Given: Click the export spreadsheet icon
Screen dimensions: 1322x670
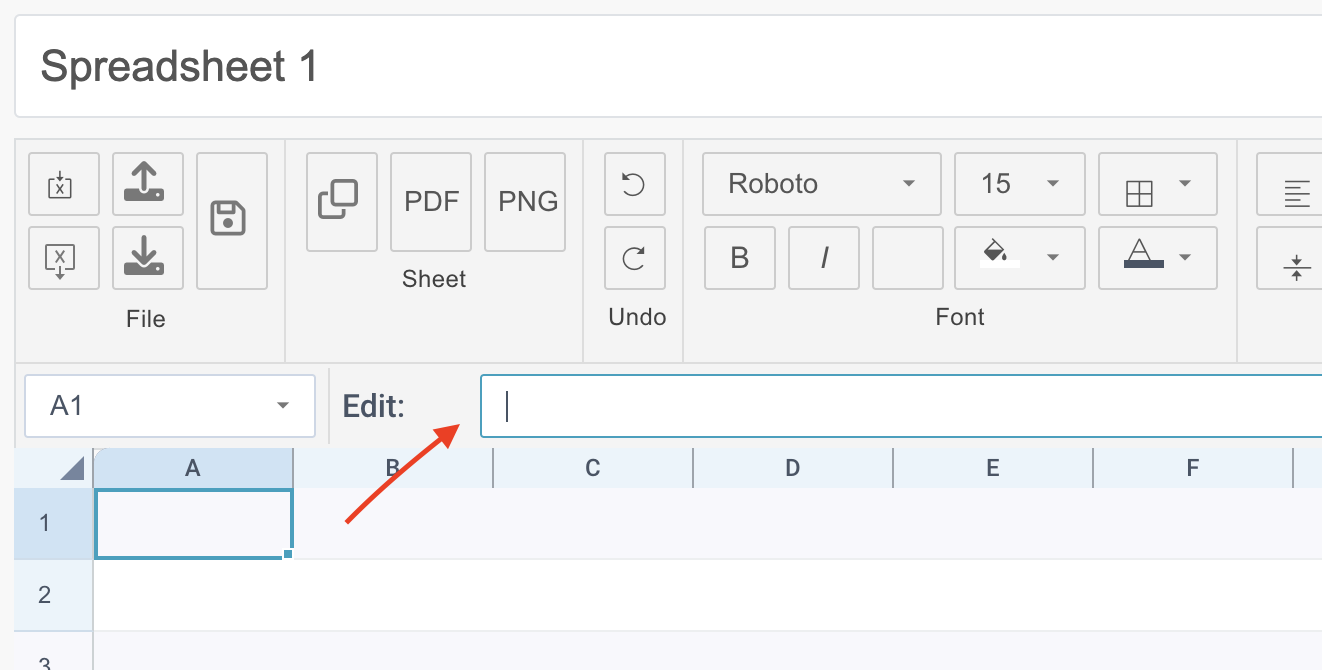Looking at the screenshot, I should click(x=63, y=258).
